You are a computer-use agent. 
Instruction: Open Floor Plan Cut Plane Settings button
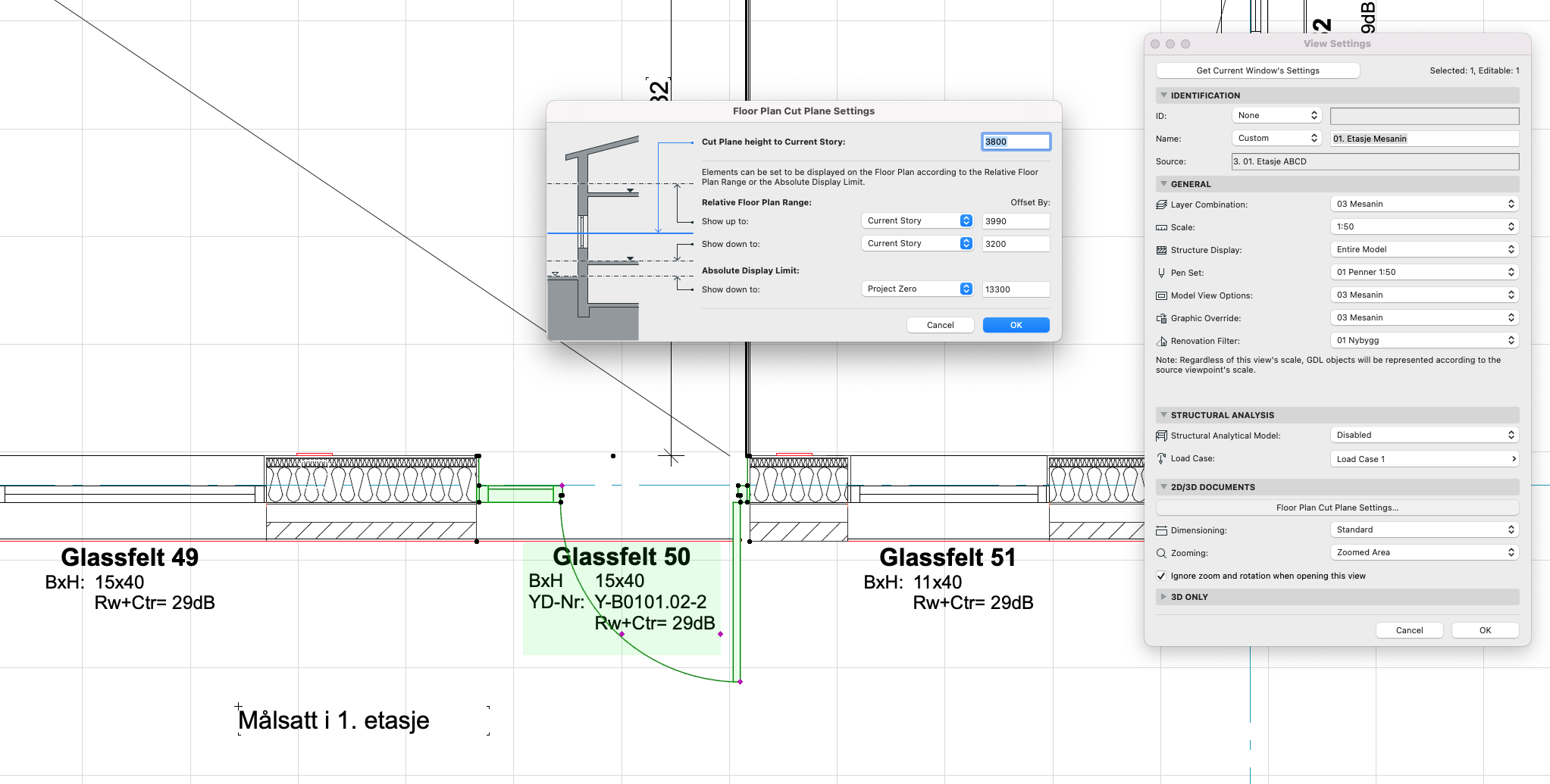click(x=1337, y=508)
